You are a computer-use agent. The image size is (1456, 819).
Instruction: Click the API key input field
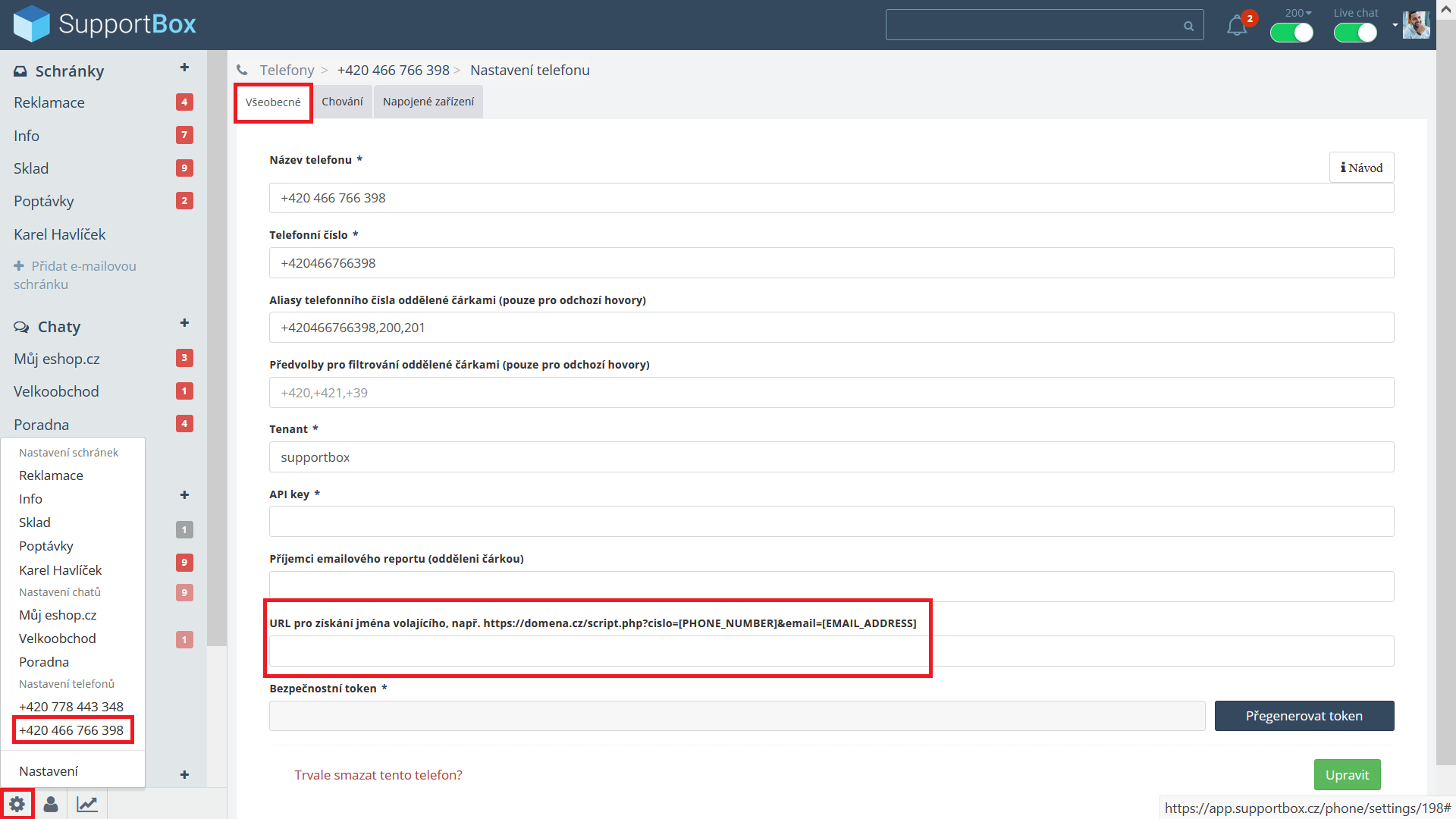tap(831, 522)
